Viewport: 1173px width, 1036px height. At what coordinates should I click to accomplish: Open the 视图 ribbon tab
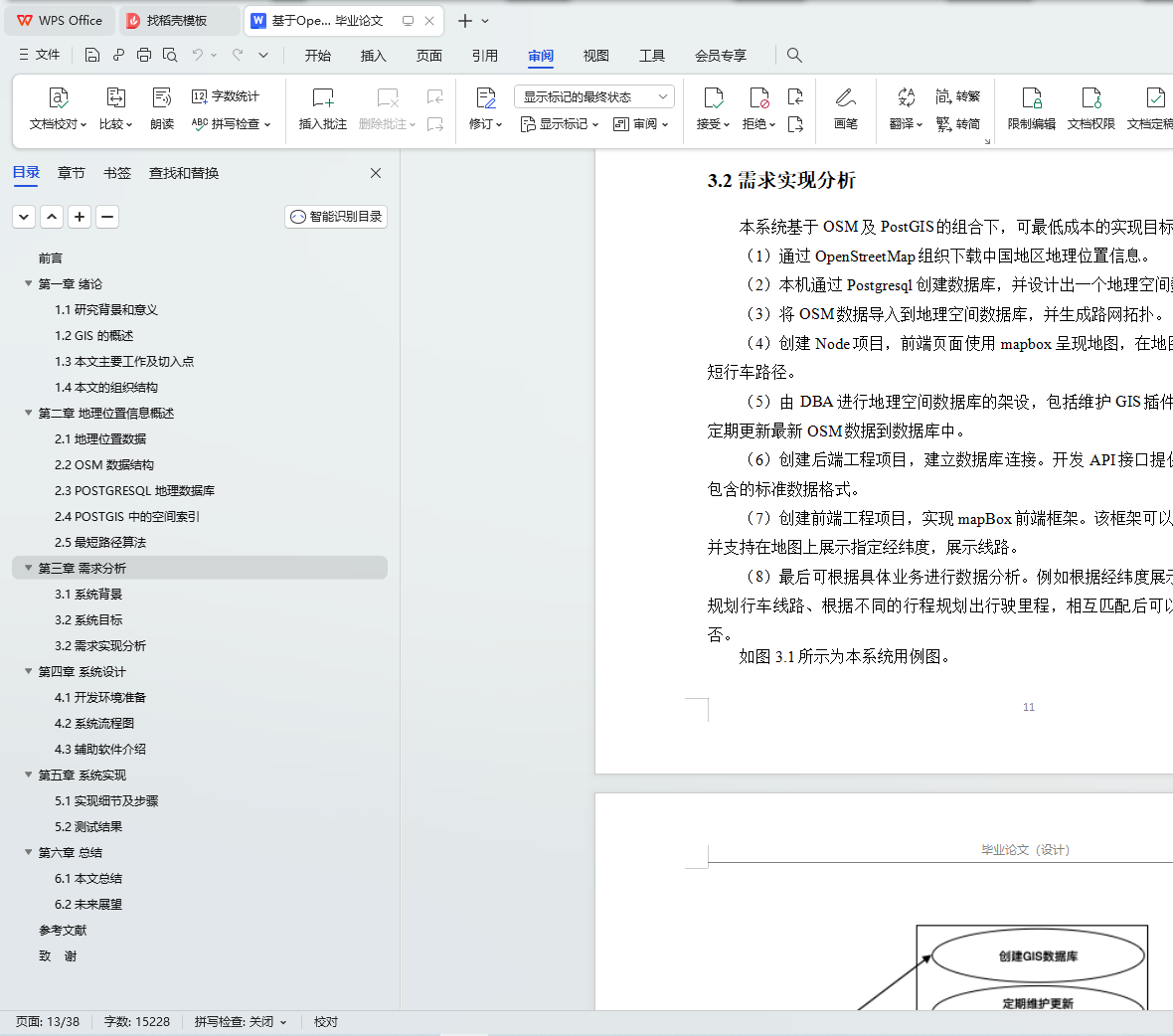click(x=596, y=56)
